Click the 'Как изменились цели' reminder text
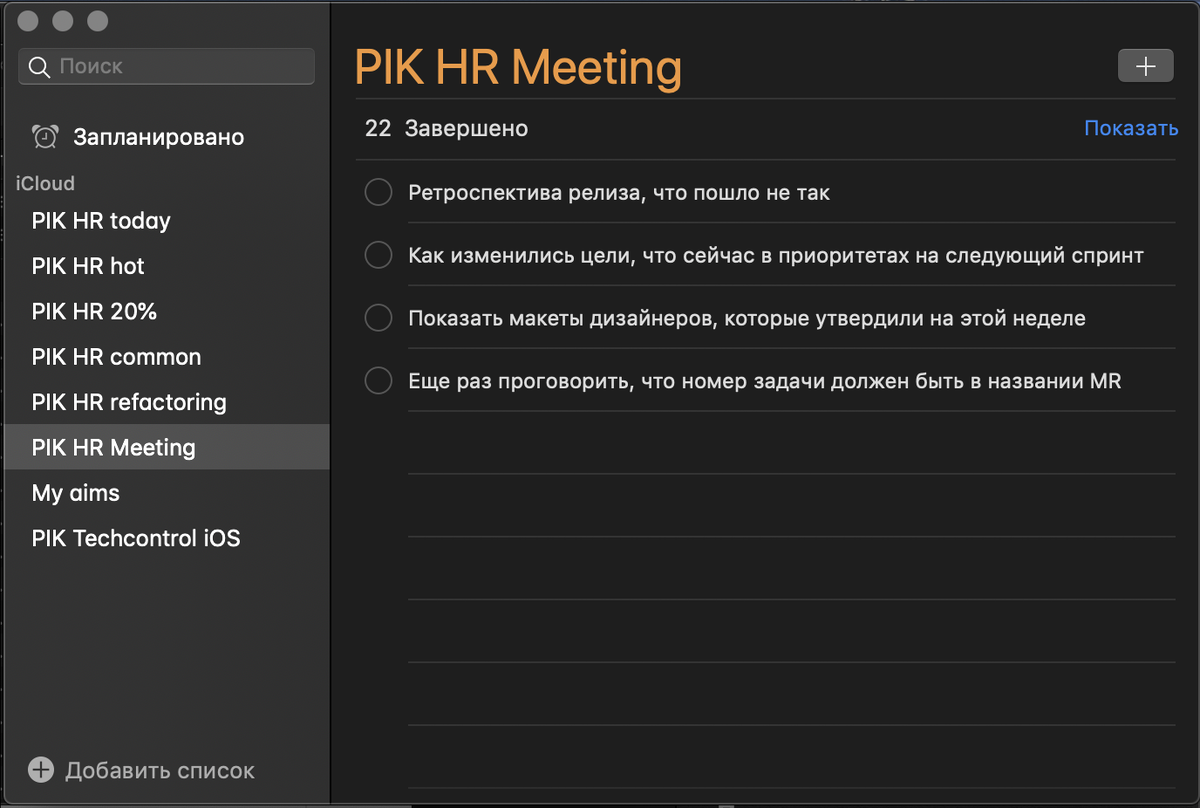 776,256
